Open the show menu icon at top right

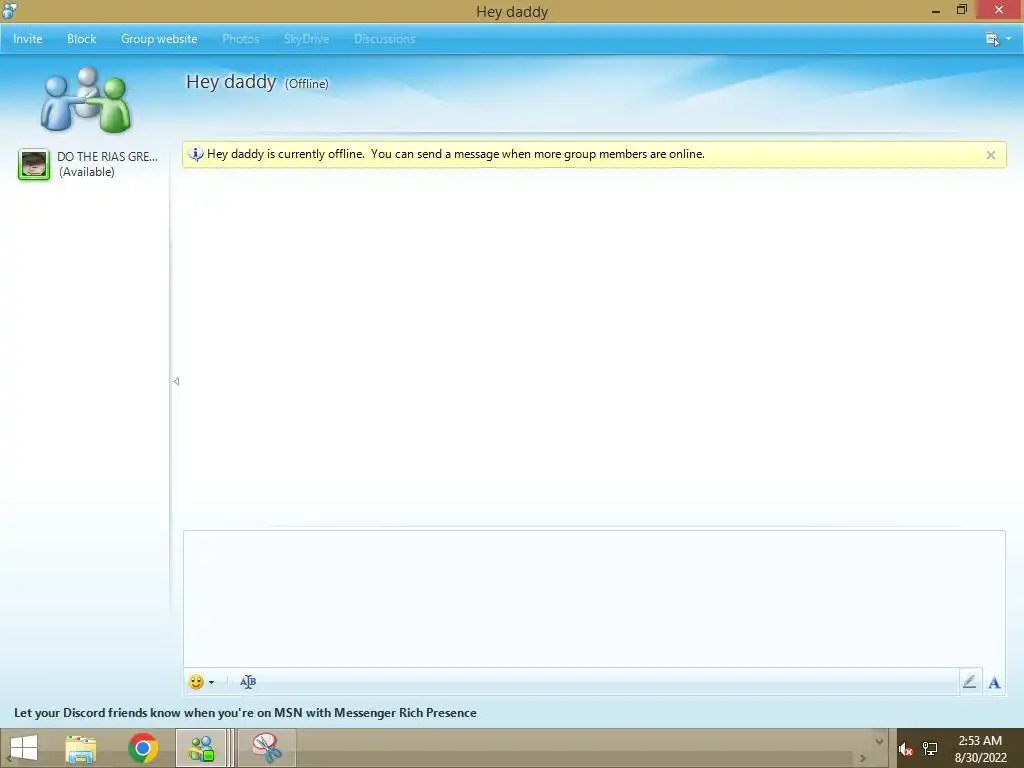click(992, 39)
